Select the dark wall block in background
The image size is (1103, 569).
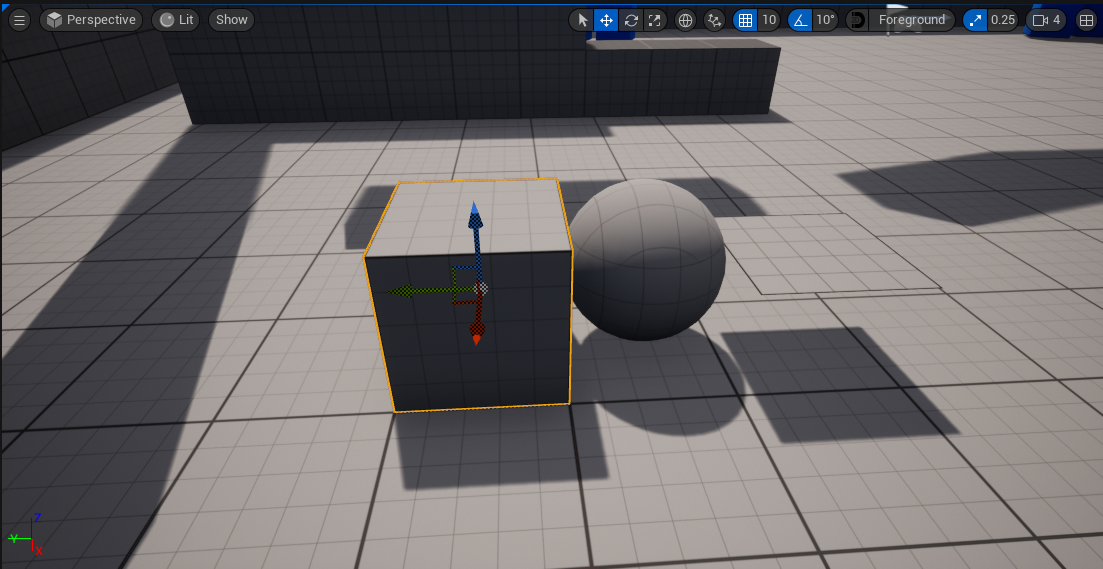pyautogui.click(x=471, y=81)
